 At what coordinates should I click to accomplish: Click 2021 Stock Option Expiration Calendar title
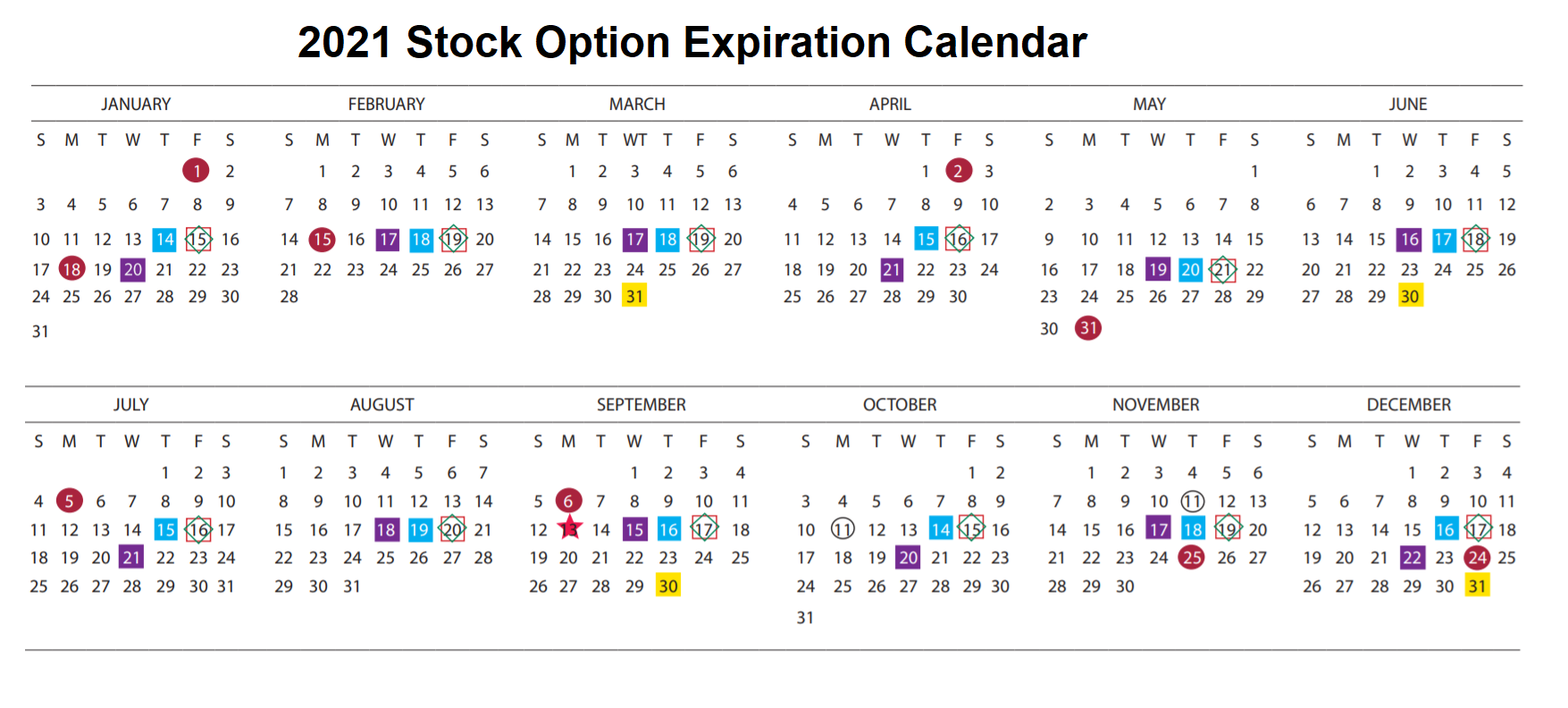(x=692, y=42)
